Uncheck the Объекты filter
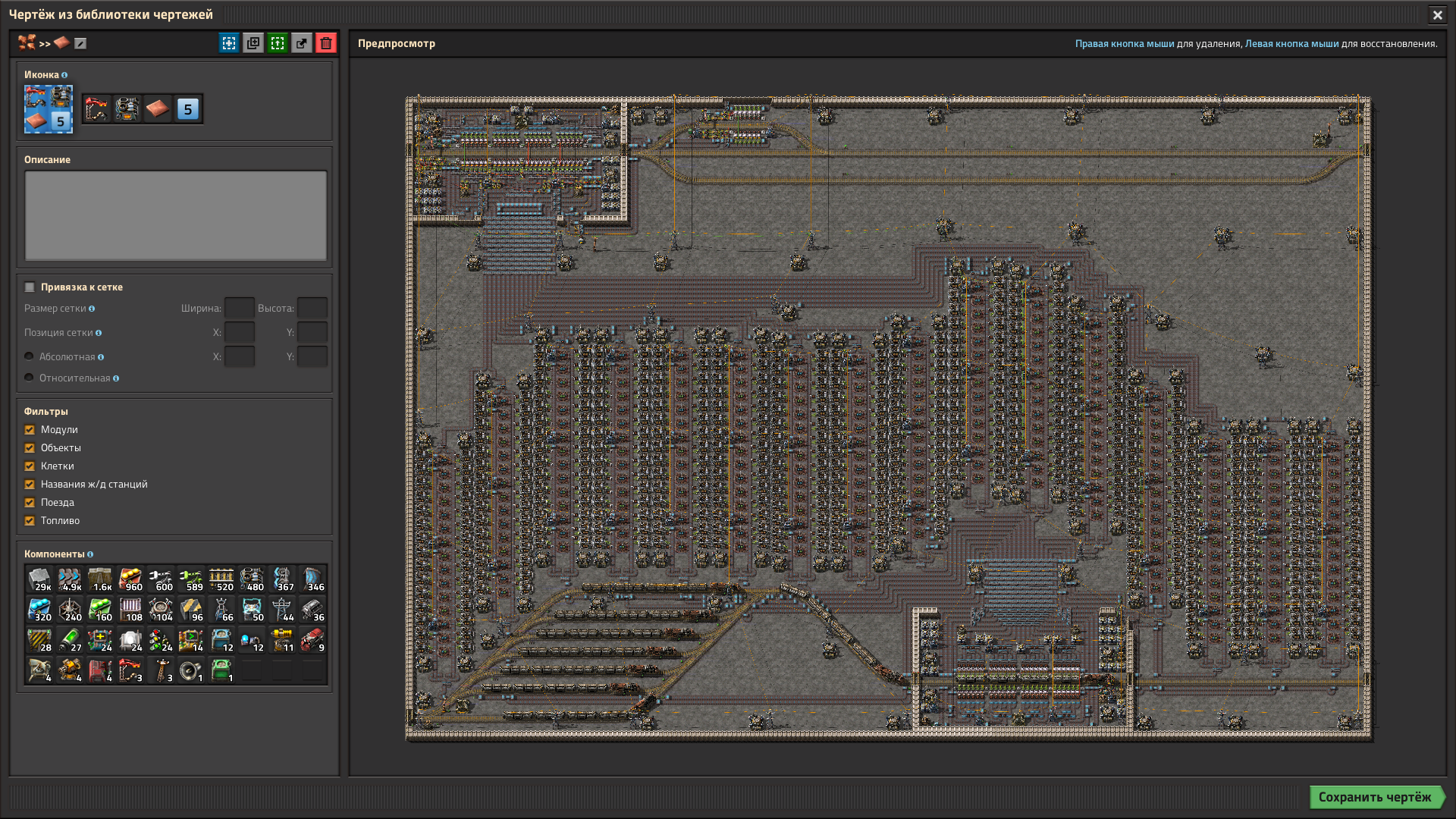 click(30, 448)
